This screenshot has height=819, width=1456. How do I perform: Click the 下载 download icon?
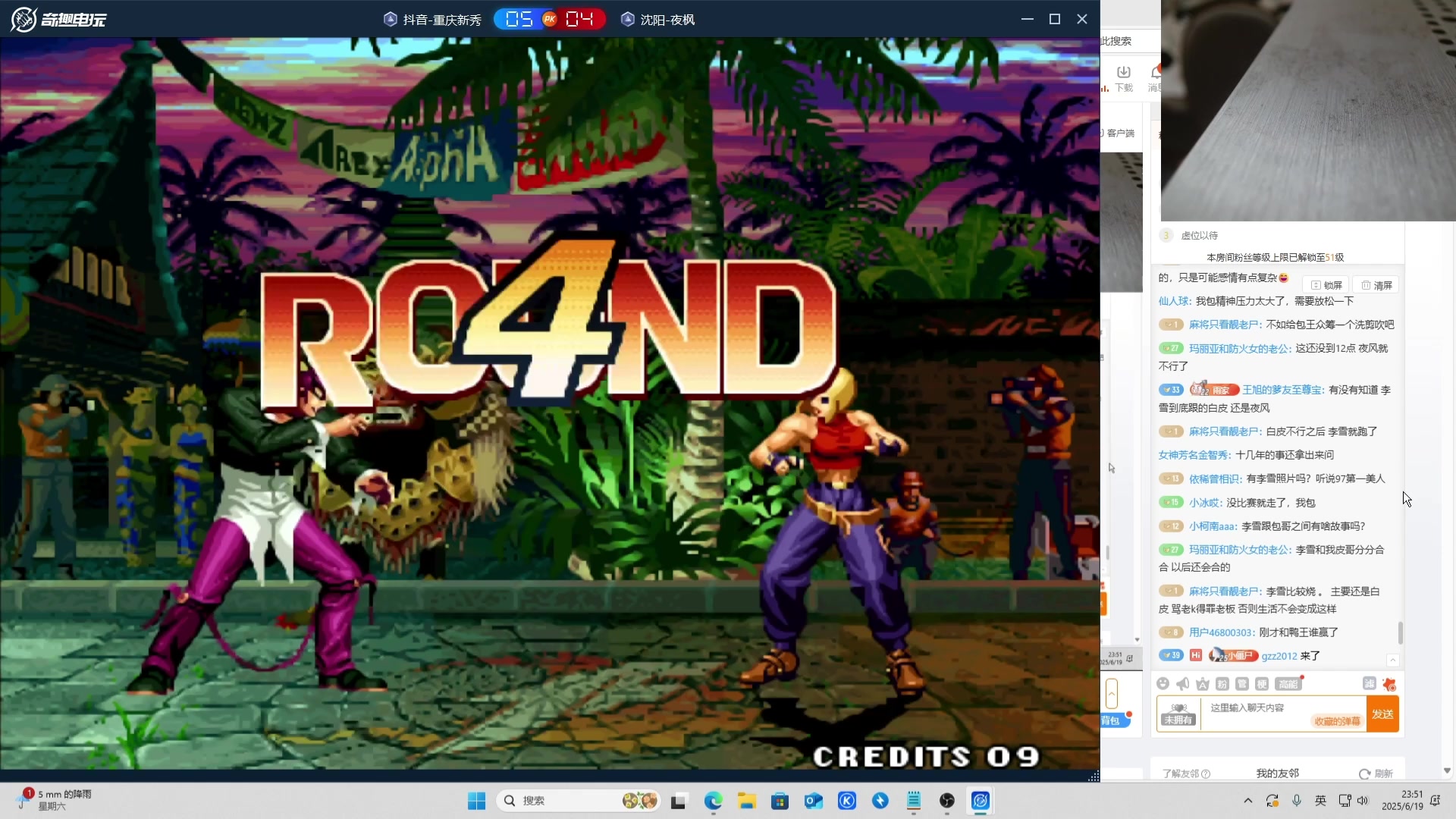coord(1124,78)
